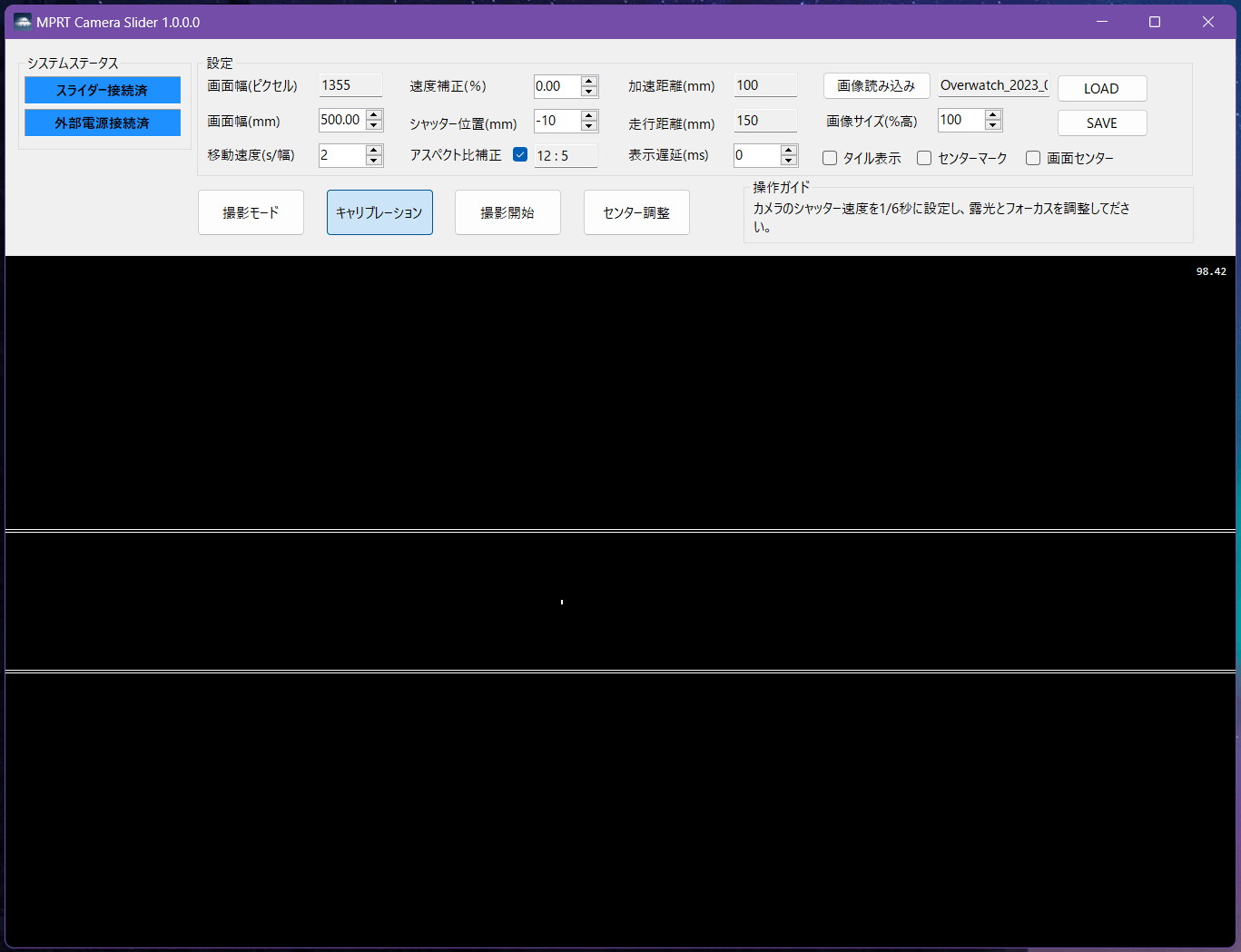Increase 移動速度 with up arrow
The height and width of the screenshot is (952, 1241).
pyautogui.click(x=374, y=150)
